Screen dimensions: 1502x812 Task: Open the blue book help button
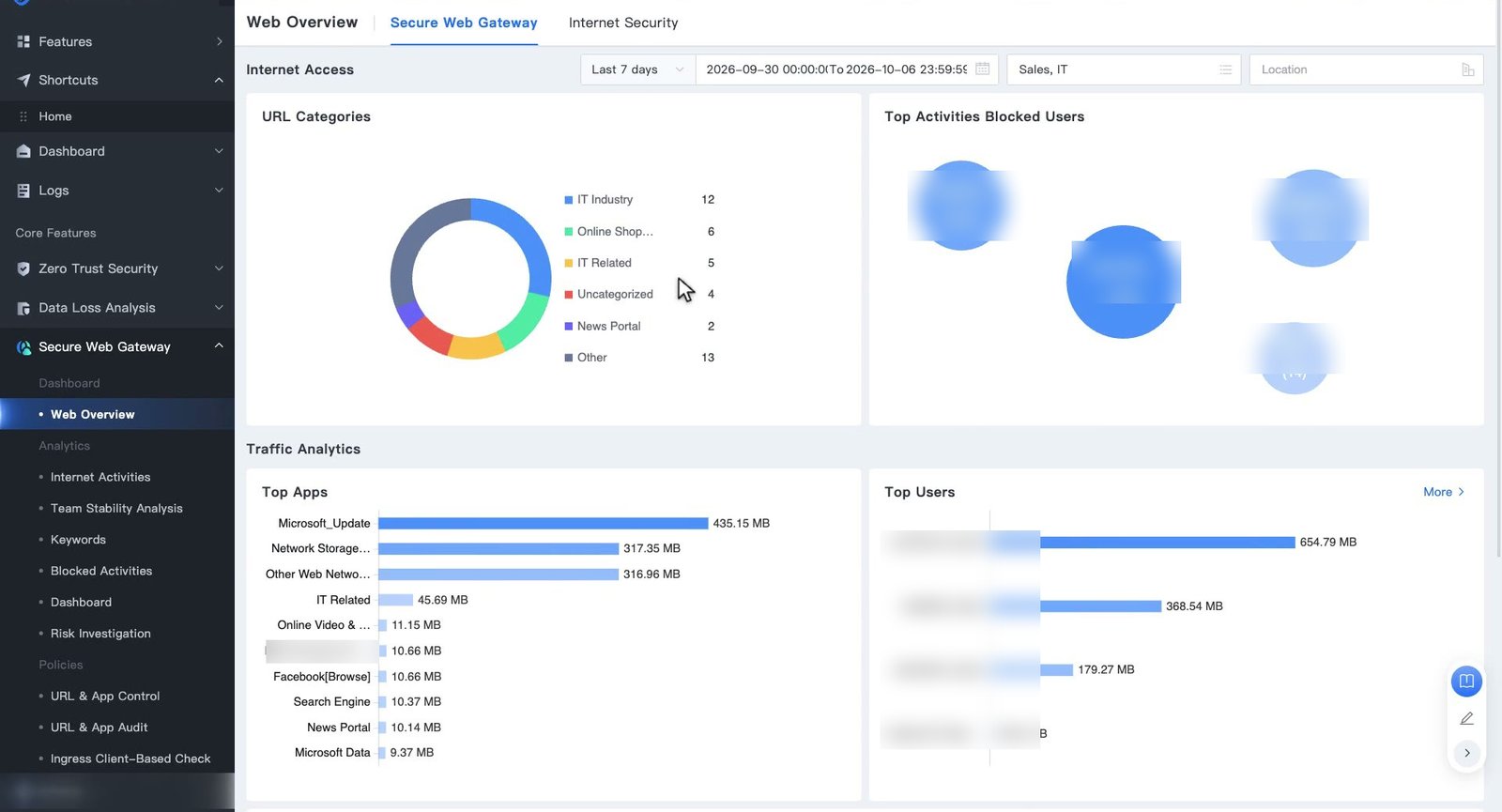coord(1466,681)
